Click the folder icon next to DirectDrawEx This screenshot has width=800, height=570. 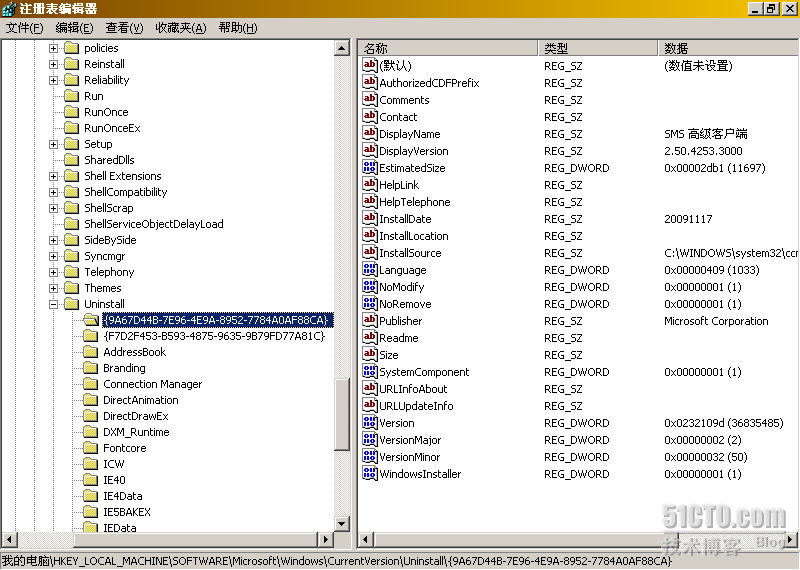pyautogui.click(x=91, y=416)
